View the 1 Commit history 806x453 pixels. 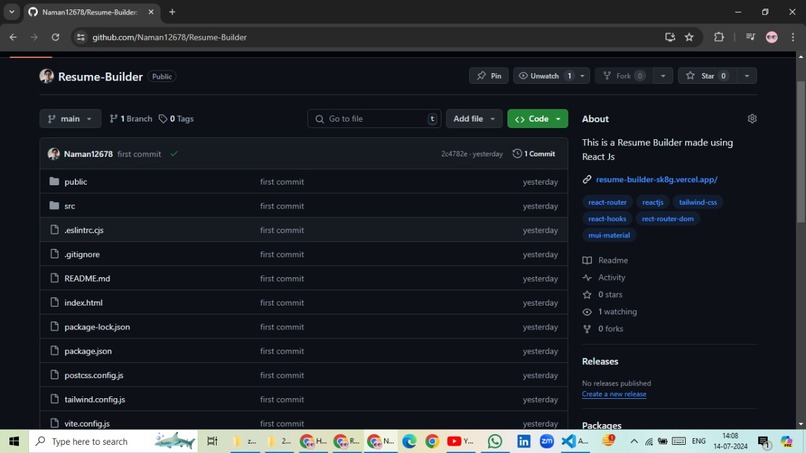534,154
